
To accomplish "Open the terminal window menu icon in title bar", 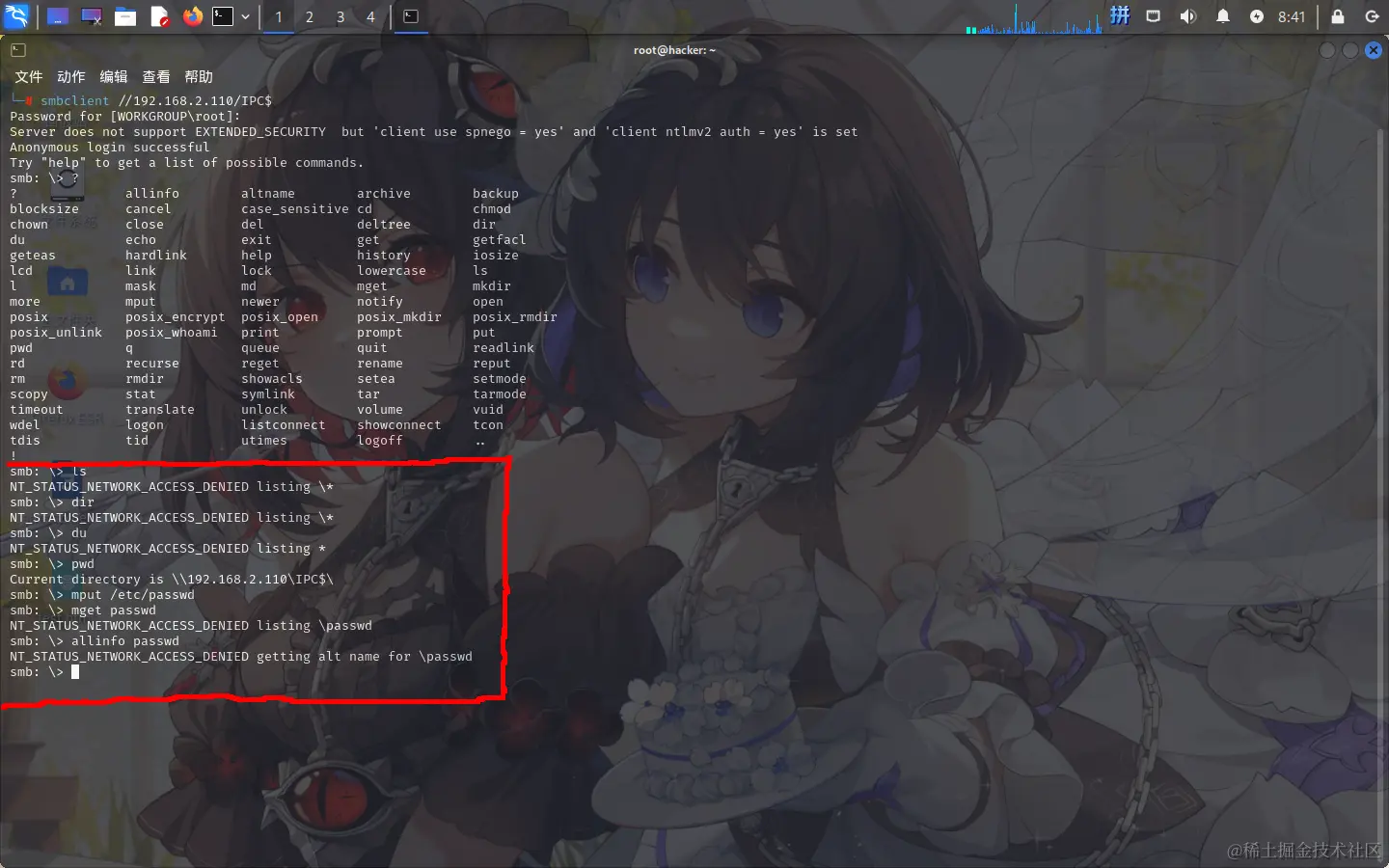I will (x=18, y=50).
